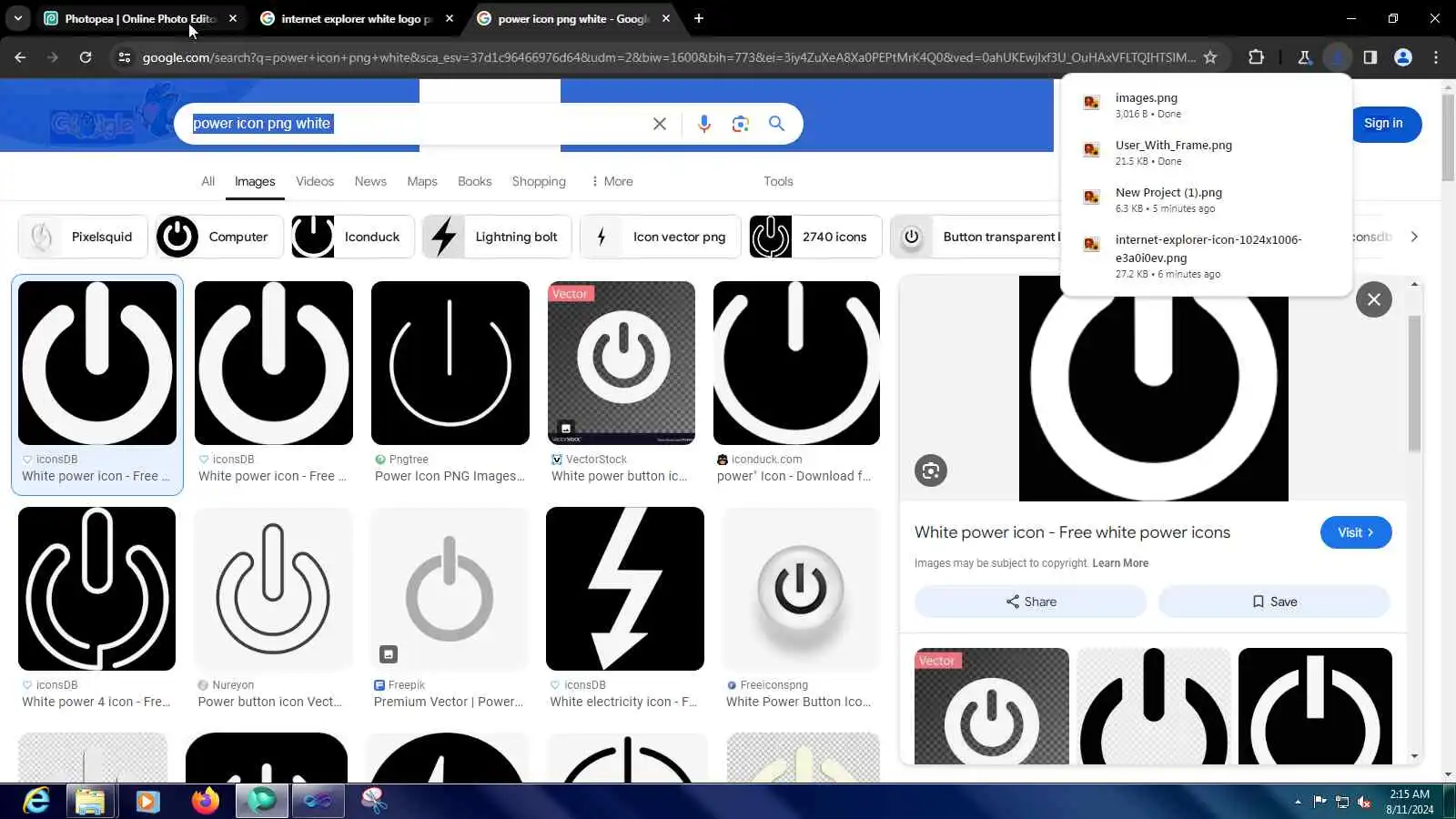Open the Chrome extensions menu
Viewport: 1456px width, 819px height.
click(1256, 57)
